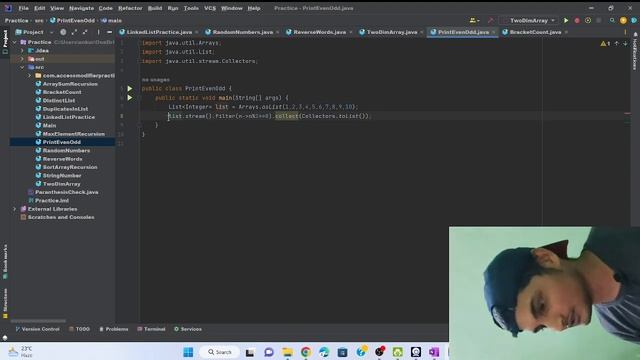Open Windows Start button on taskbar

pos(188,352)
